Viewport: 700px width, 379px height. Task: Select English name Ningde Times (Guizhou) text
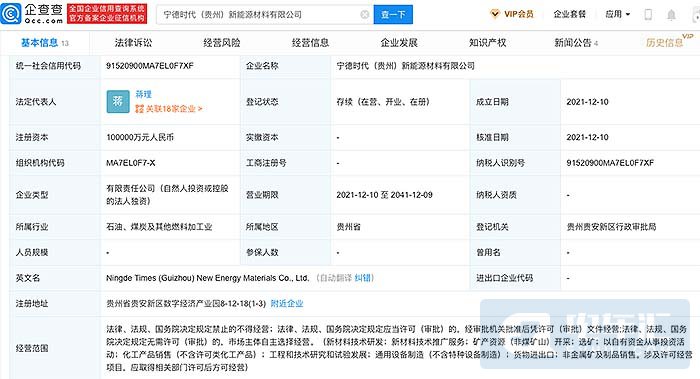[x=208, y=278]
